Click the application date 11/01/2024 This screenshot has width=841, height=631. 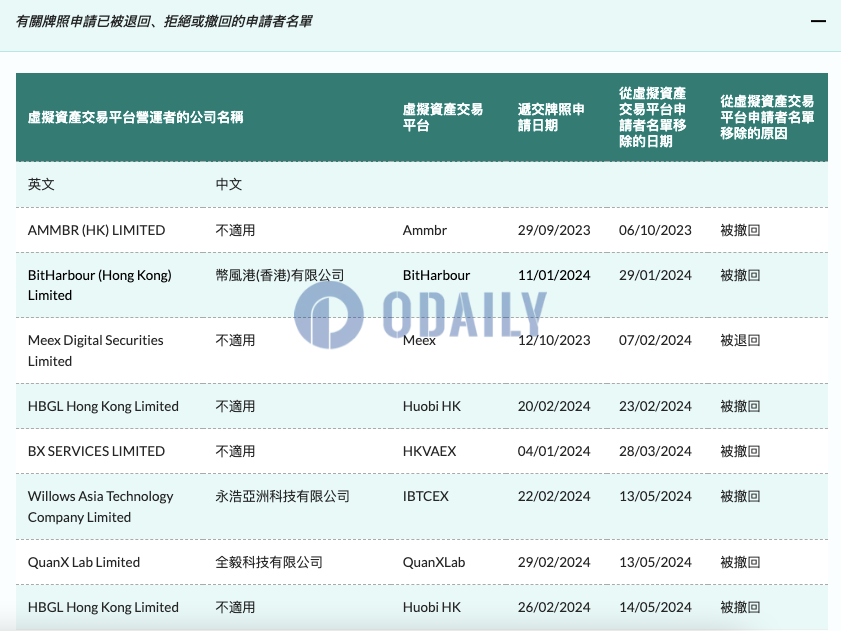point(554,275)
